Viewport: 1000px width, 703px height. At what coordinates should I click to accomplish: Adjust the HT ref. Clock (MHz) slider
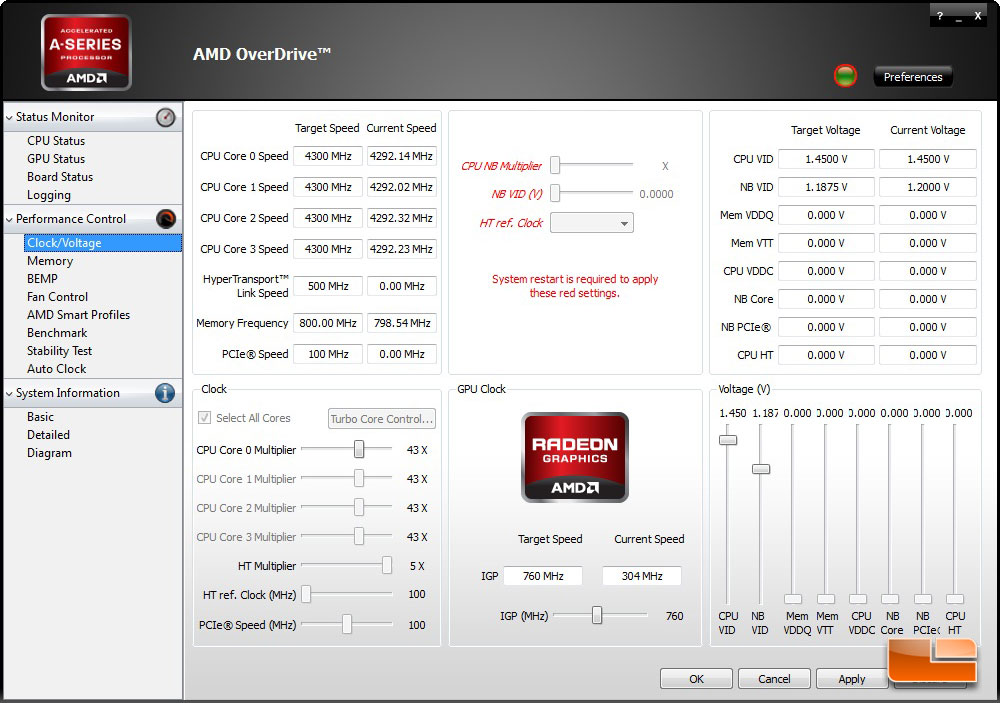point(306,594)
